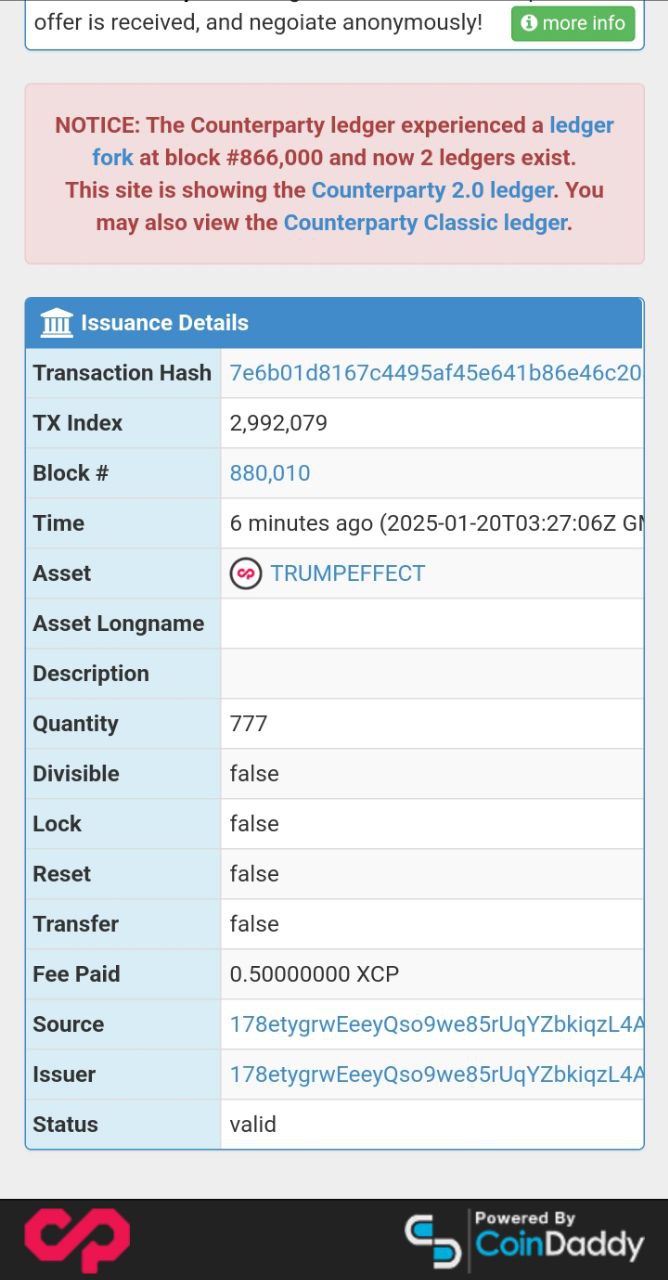Open the Counterparty 2.0 ledger link

(x=432, y=190)
